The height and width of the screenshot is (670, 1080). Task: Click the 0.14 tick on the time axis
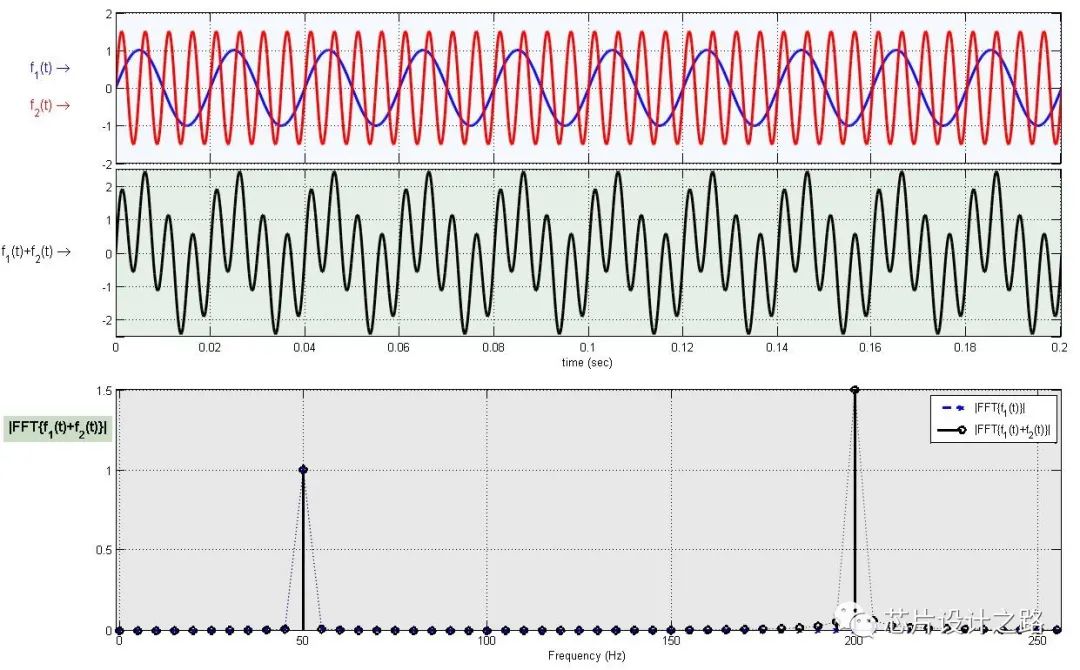[776, 348]
